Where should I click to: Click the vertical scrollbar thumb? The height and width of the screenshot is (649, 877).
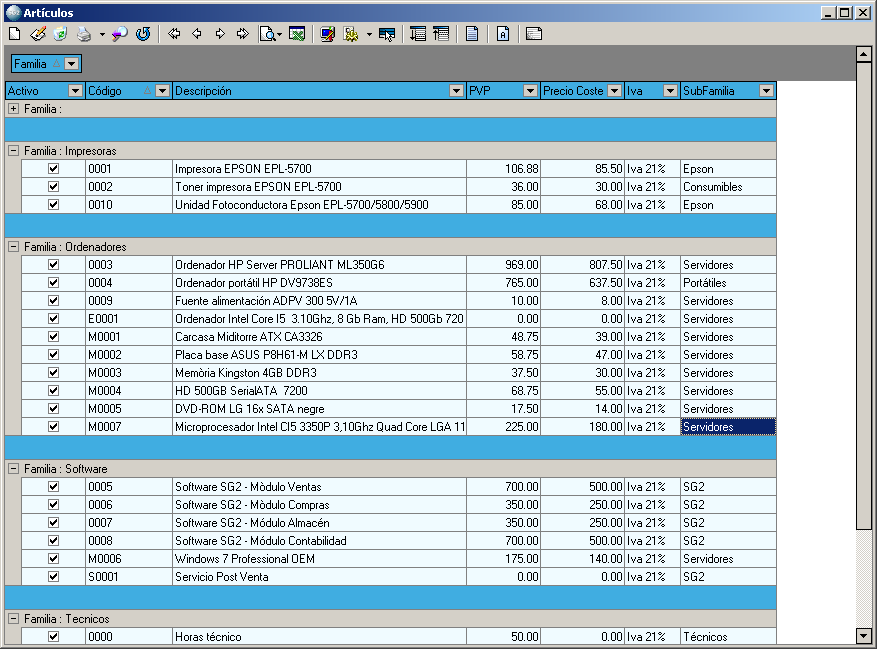864,295
